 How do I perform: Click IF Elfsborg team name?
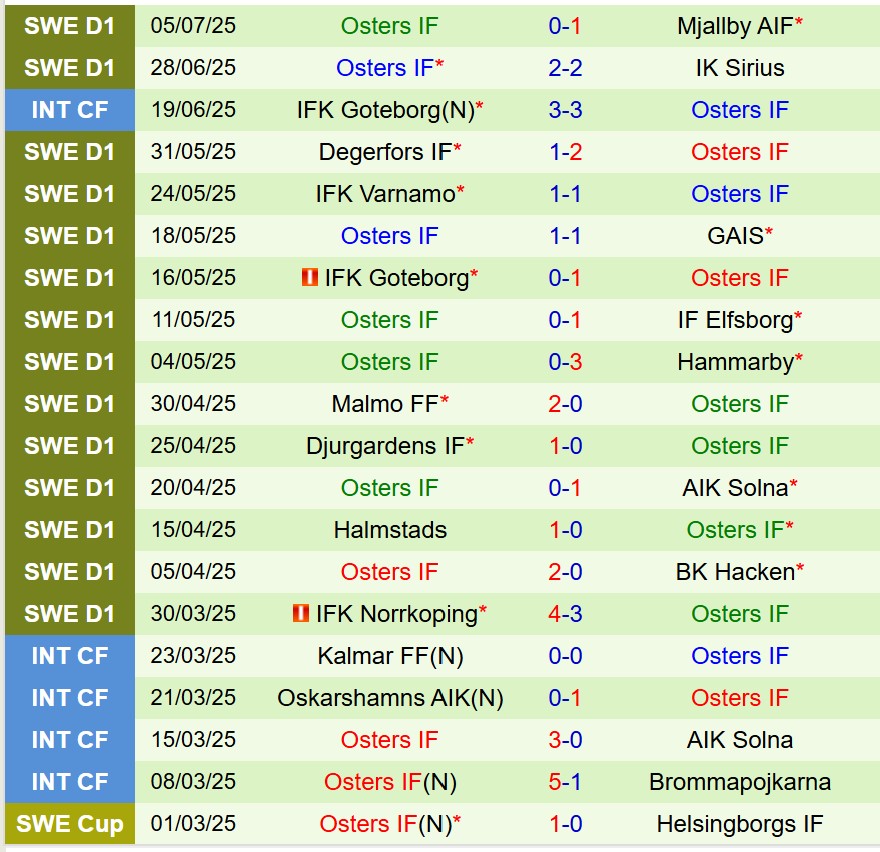pos(736,320)
